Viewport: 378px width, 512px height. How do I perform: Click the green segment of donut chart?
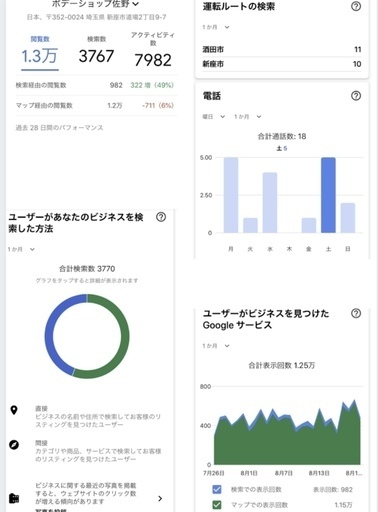coord(125,337)
